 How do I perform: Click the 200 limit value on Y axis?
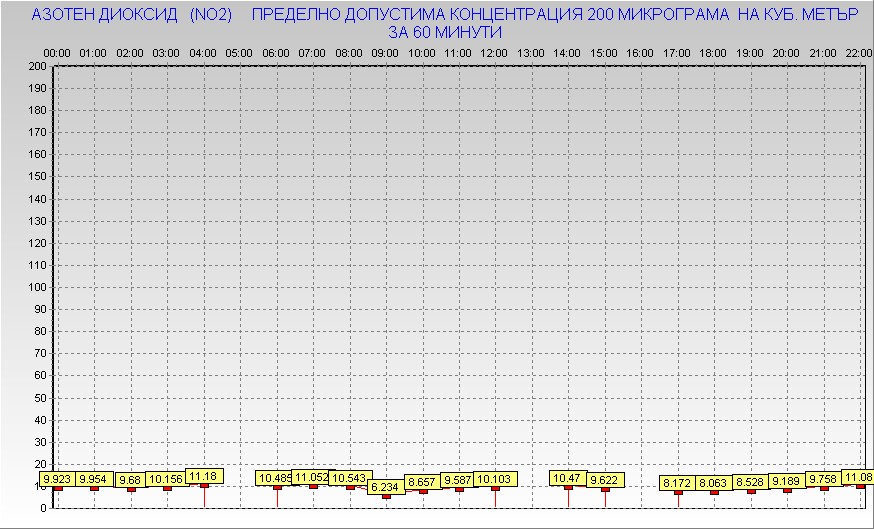pos(38,66)
